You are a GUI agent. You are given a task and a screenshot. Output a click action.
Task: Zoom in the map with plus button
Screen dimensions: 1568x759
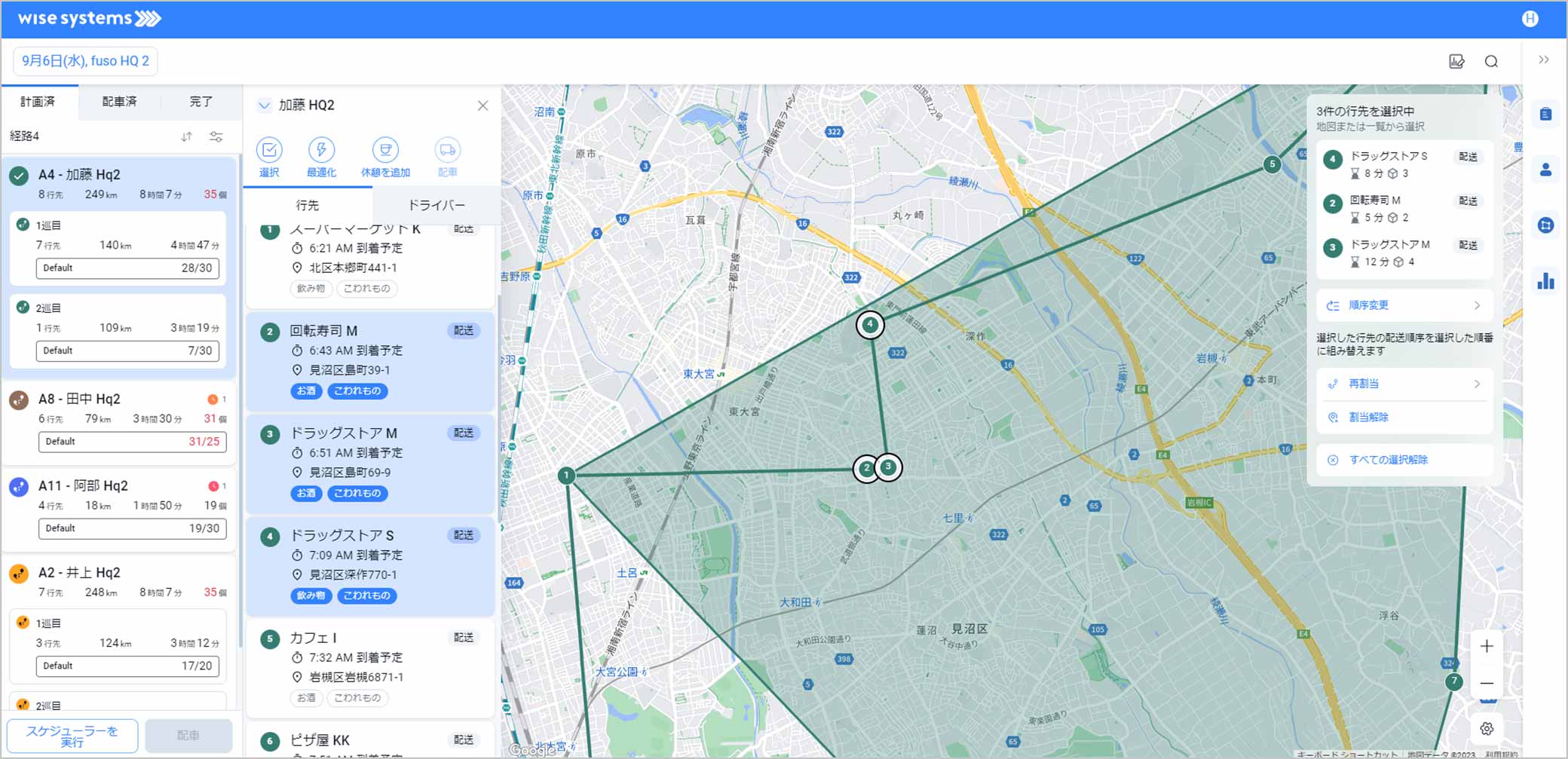(1487, 646)
